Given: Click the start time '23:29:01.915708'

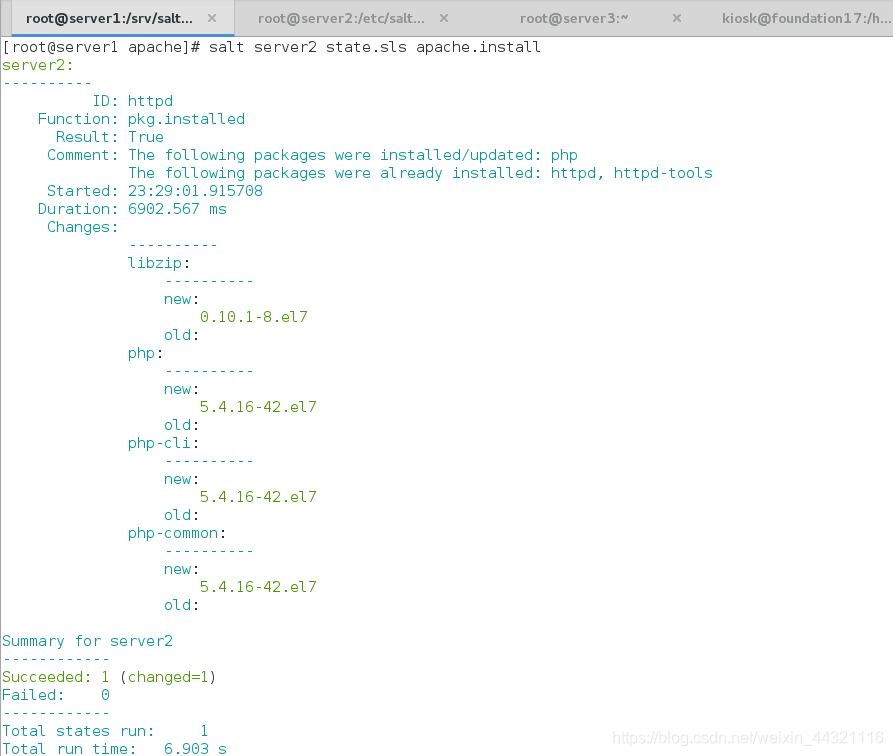Looking at the screenshot, I should tap(195, 191).
